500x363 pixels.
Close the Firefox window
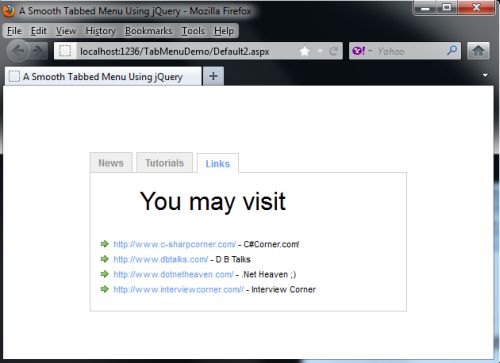click(x=476, y=7)
